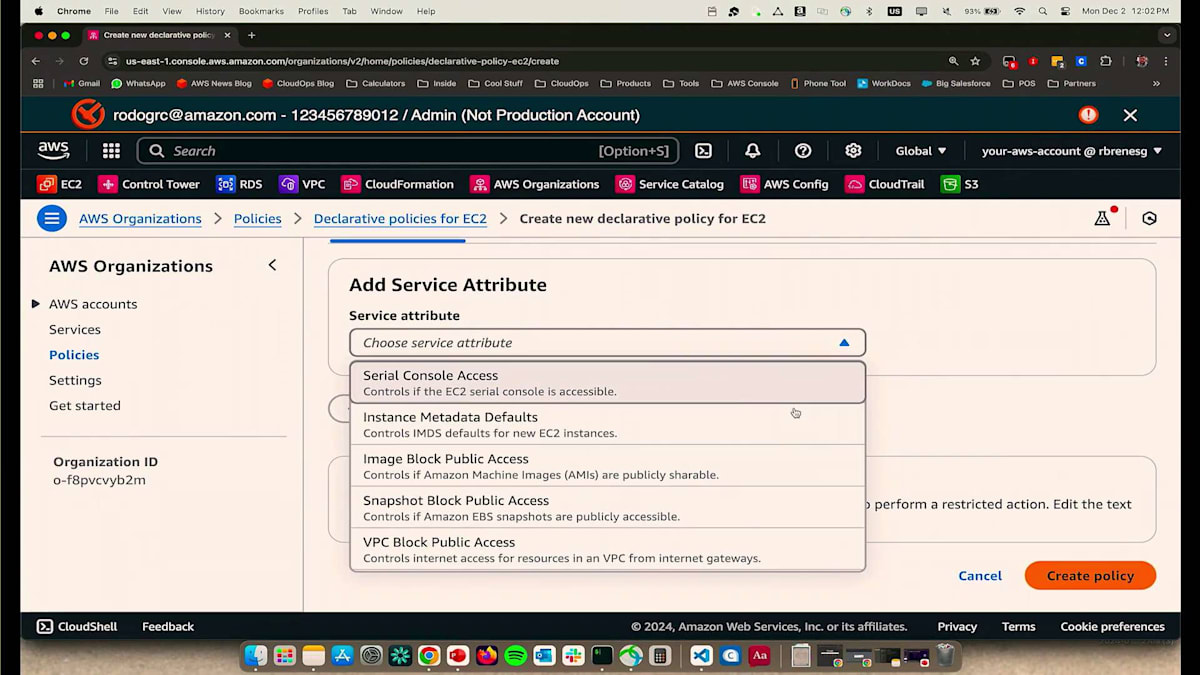Open the Privacy footer link
The image size is (1200, 675).
pos(957,626)
